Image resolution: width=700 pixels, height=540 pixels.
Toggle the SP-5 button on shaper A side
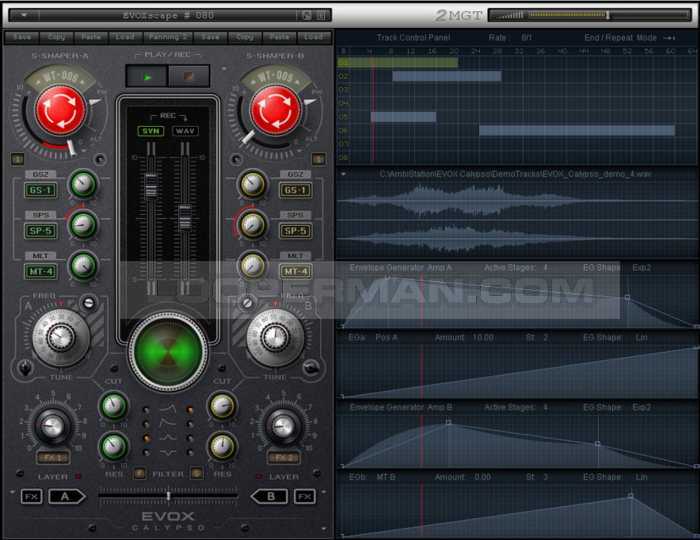coord(41,231)
